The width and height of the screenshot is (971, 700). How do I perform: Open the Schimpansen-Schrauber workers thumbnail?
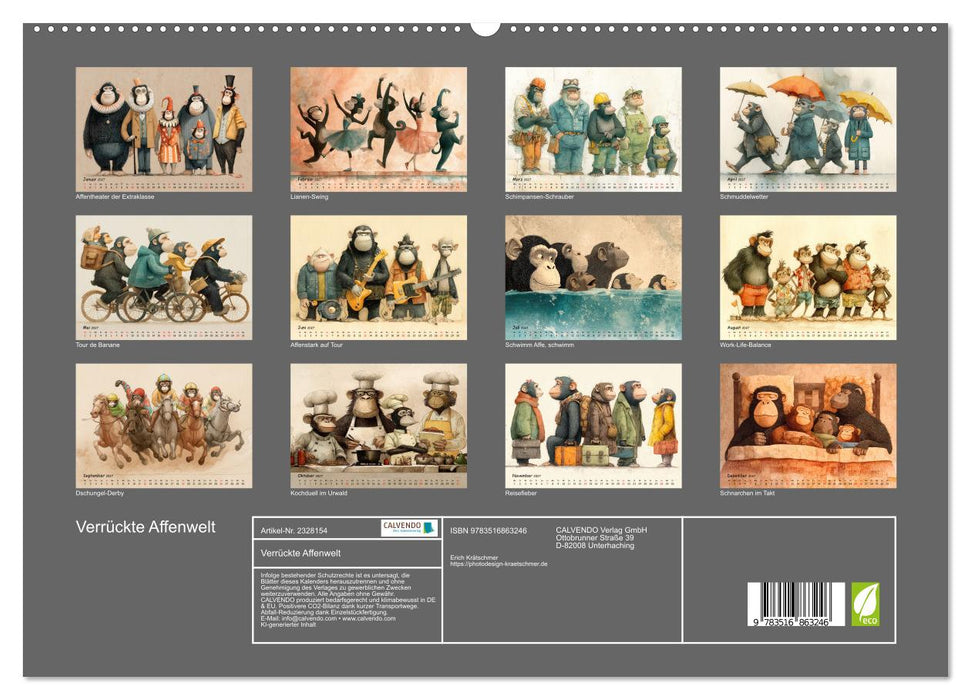(593, 129)
